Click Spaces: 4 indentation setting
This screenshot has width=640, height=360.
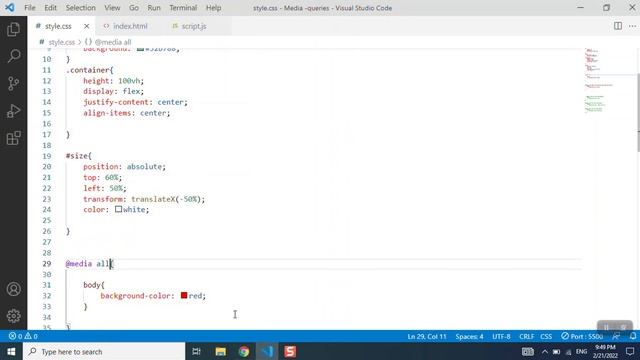point(469,336)
